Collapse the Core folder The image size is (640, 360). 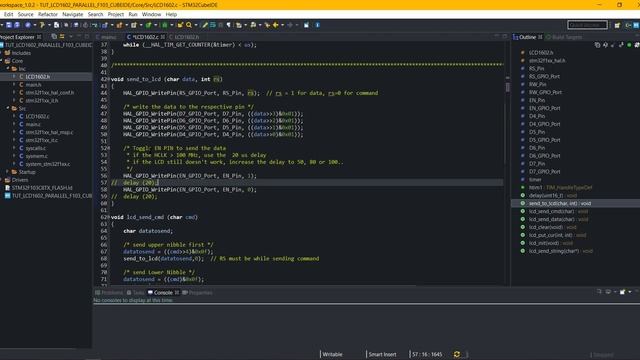pyautogui.click(x=2, y=61)
